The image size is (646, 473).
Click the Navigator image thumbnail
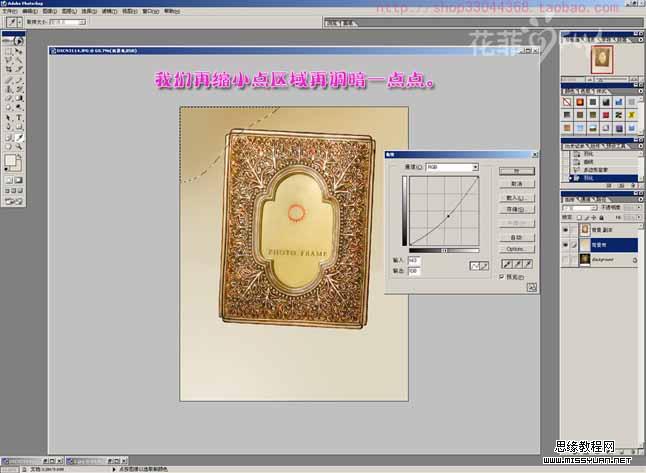coord(602,59)
